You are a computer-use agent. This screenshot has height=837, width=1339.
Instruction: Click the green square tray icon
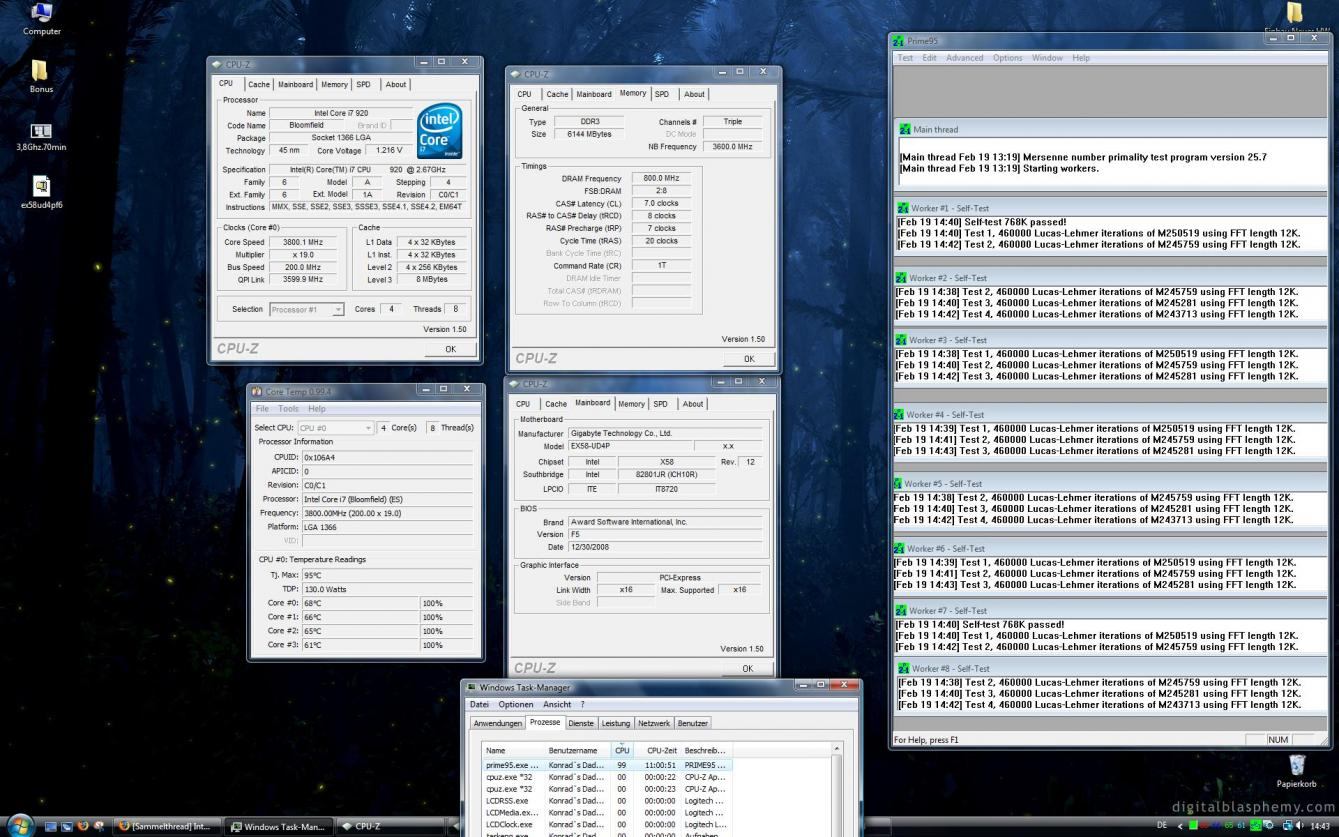coord(1192,827)
